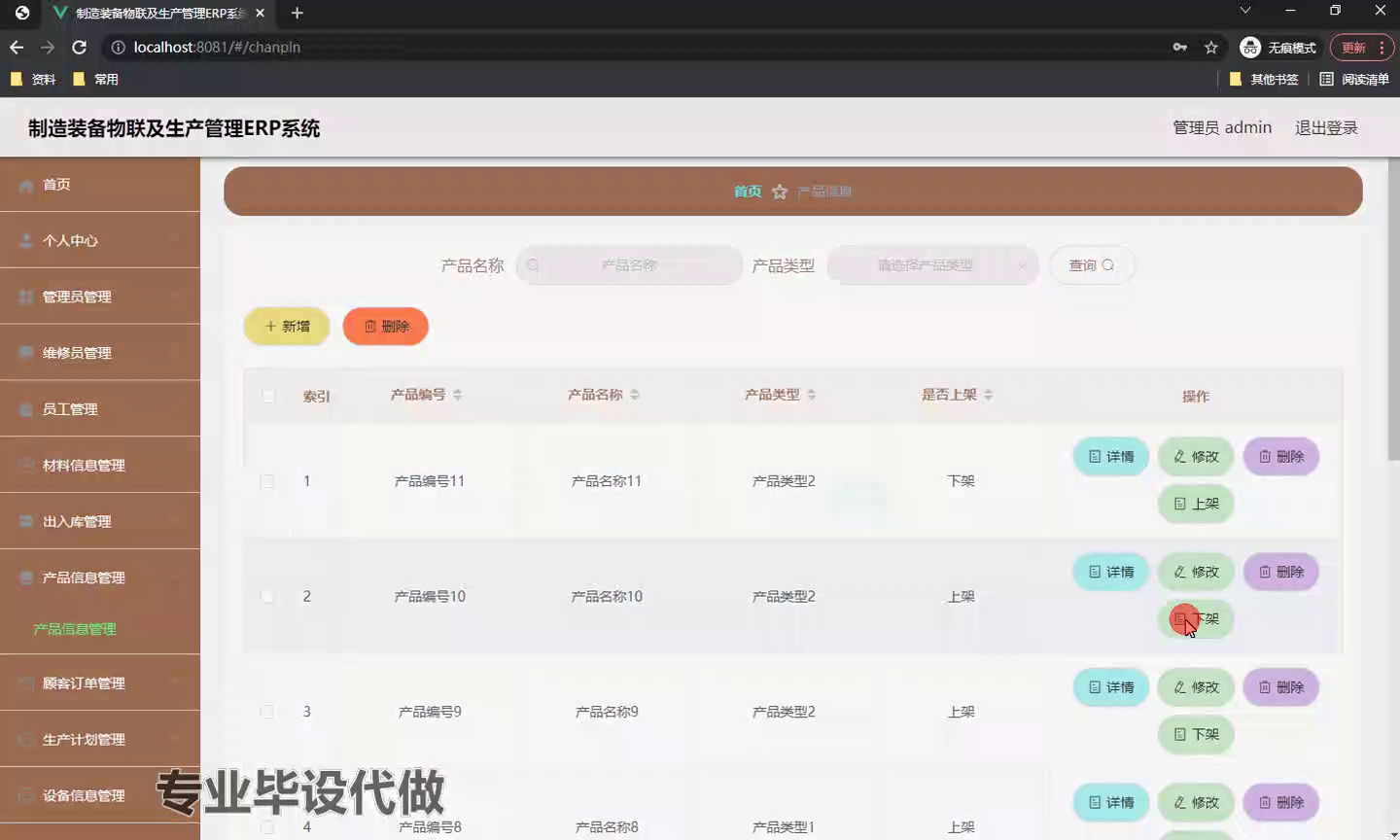Expand the 生产计划管理 sidebar menu arrow
1400x840 pixels.
pos(175,740)
